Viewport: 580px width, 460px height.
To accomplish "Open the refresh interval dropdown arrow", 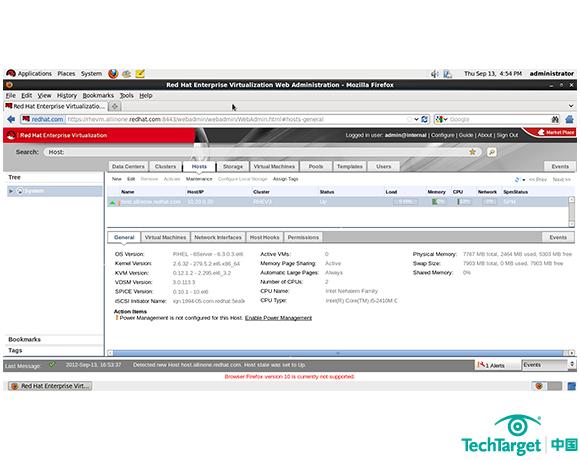I will click(524, 180).
